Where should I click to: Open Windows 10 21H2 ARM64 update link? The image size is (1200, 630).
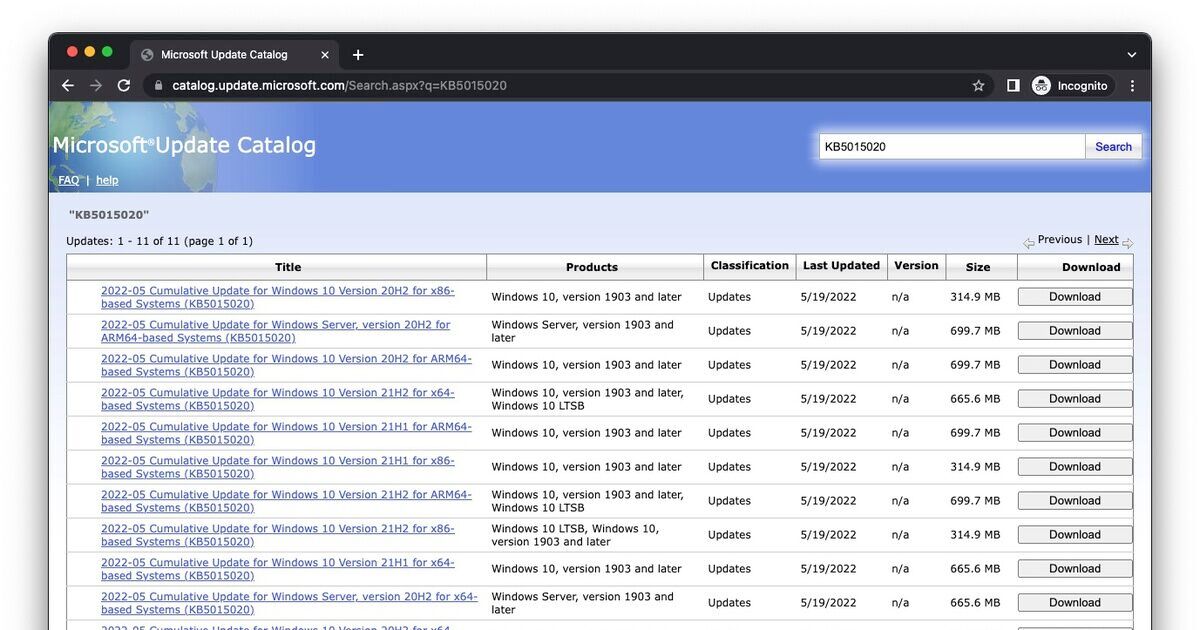(x=286, y=501)
